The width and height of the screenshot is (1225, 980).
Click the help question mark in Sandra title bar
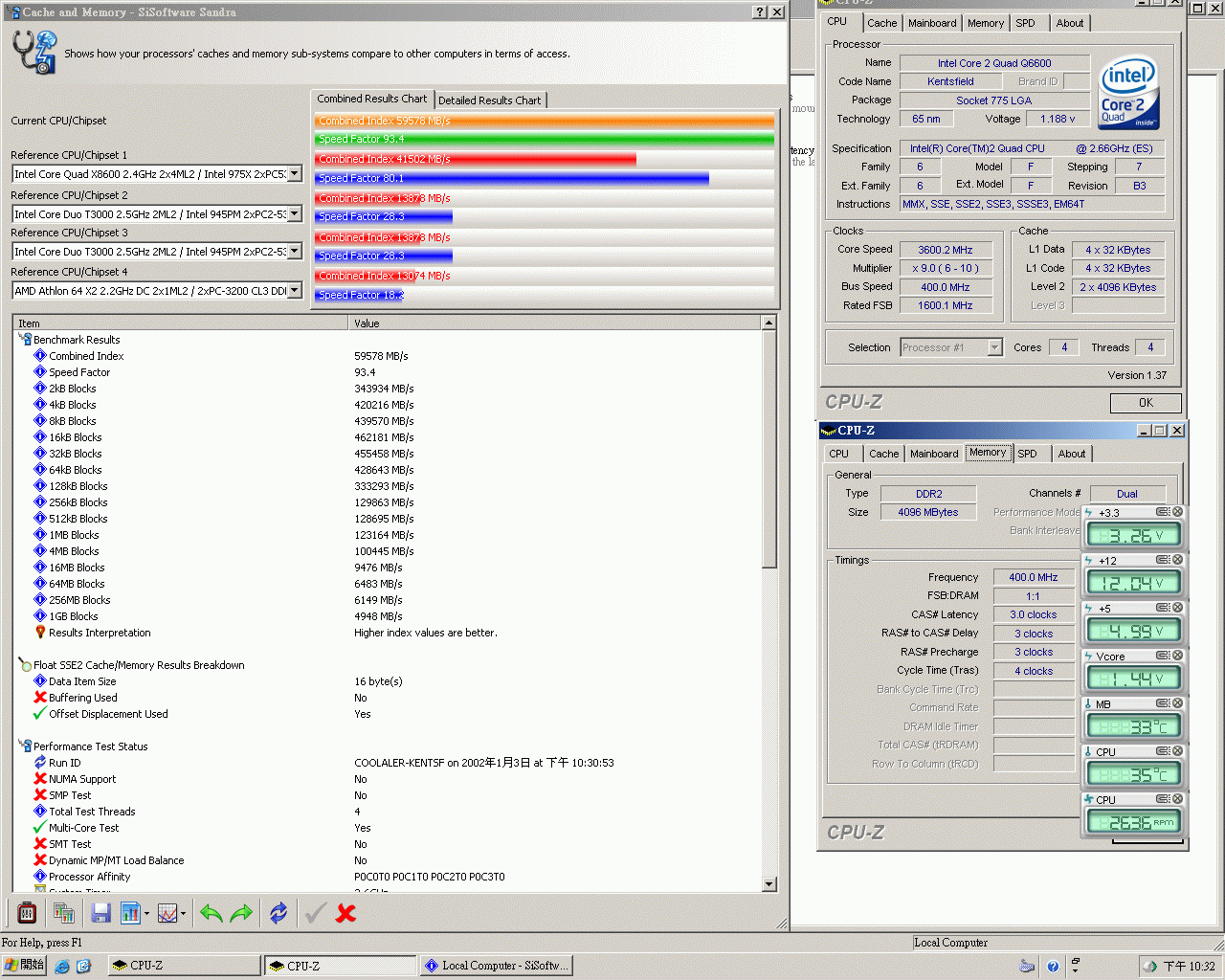click(760, 12)
